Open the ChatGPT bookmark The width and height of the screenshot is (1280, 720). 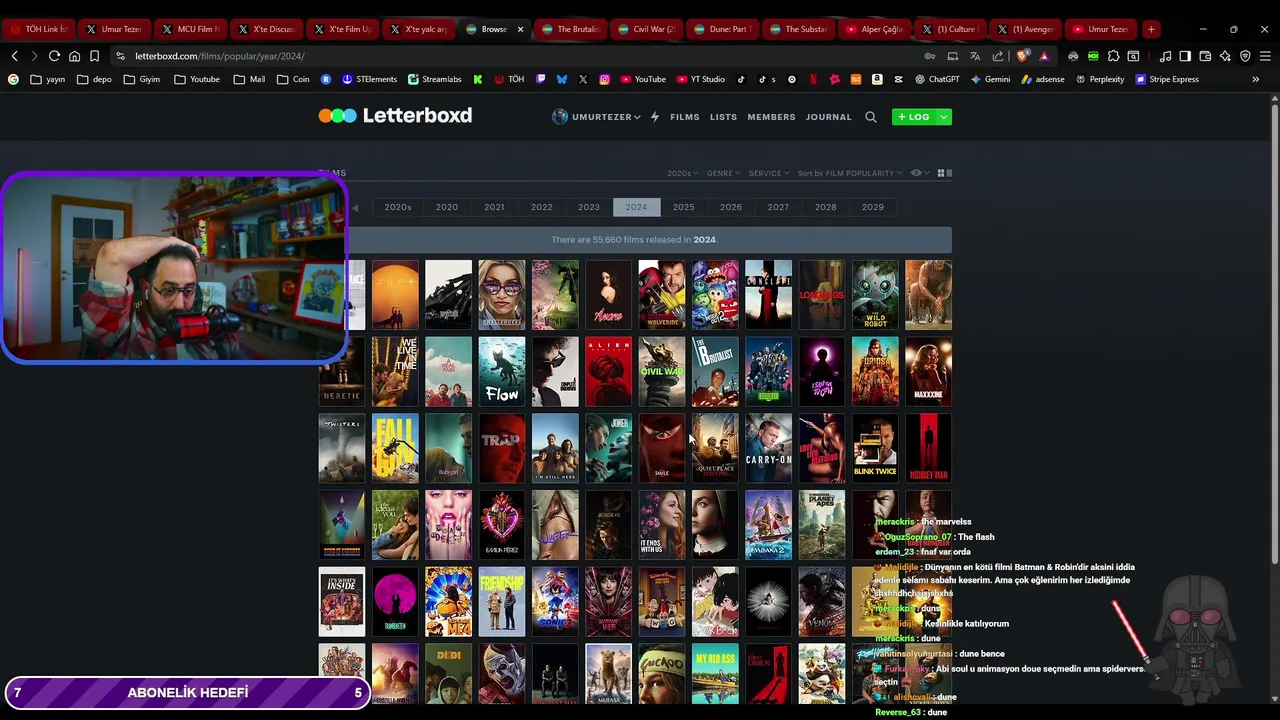pyautogui.click(x=936, y=79)
